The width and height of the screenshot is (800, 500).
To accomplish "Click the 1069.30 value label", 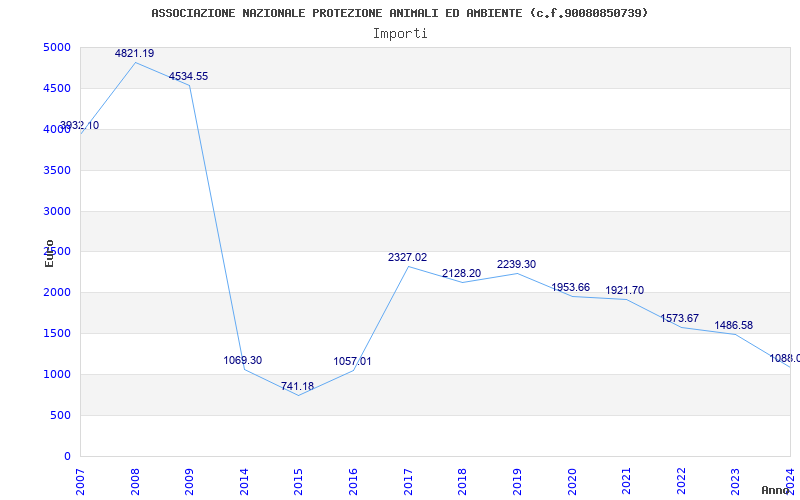I will [x=242, y=361].
